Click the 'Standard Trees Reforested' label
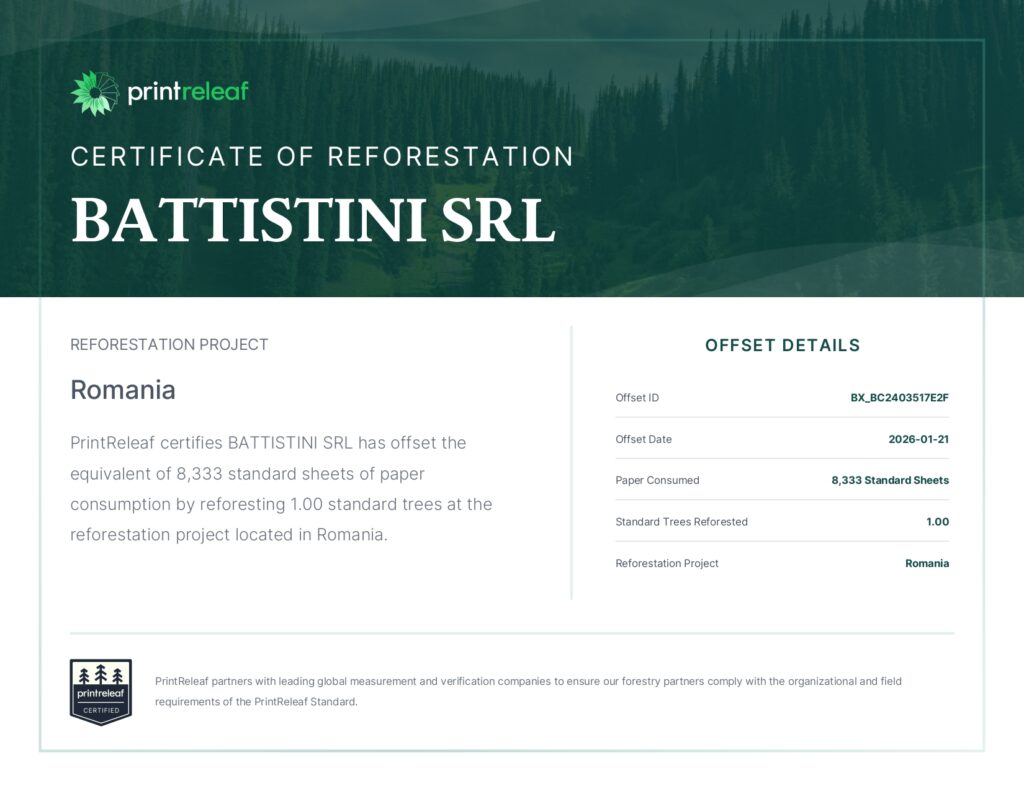Viewport: 1024px width, 791px height. coord(681,522)
